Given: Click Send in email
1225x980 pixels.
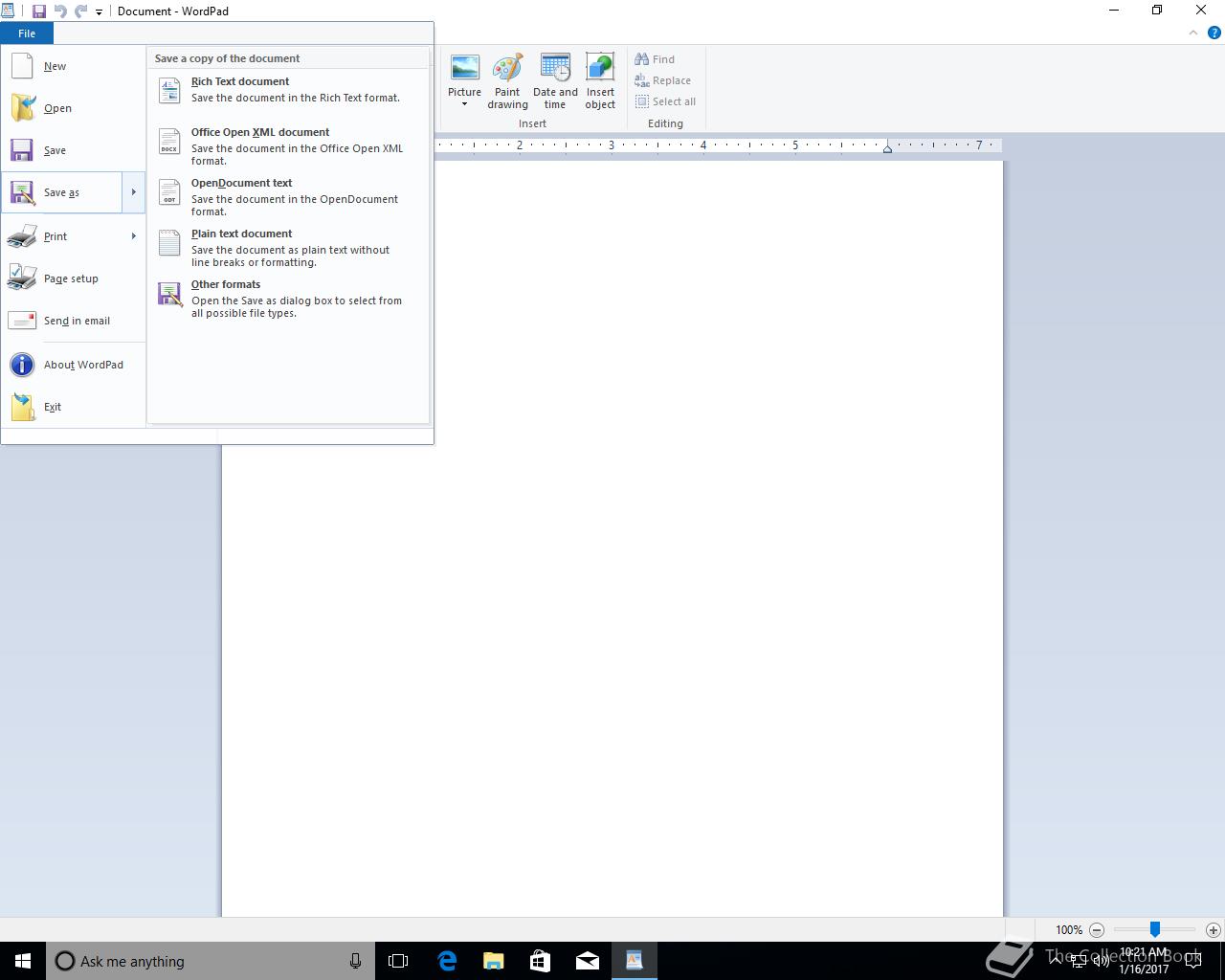Looking at the screenshot, I should (x=74, y=321).
